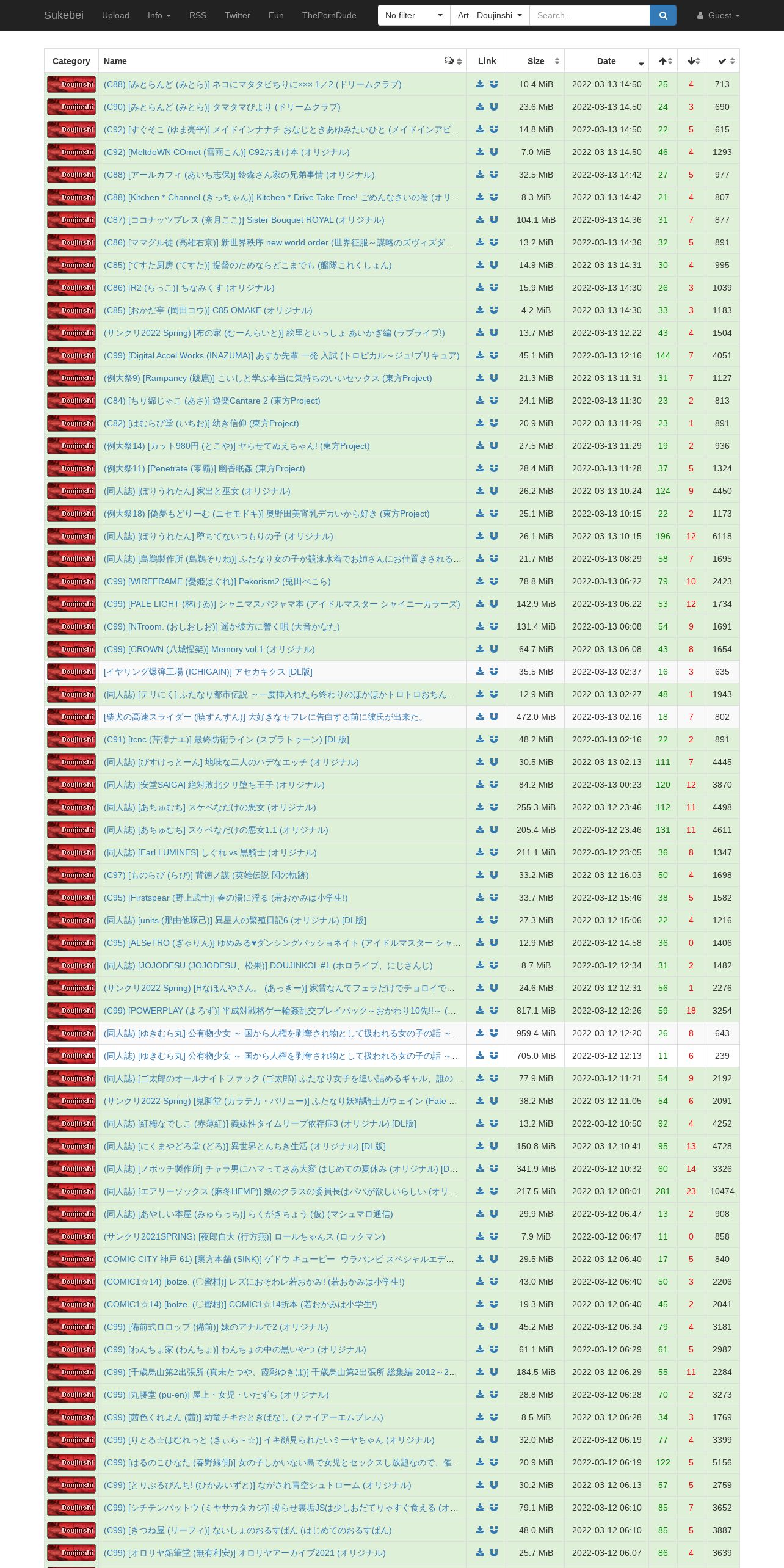Click the Doujinshi category badge on the 23.6 MiB row
Image resolution: width=784 pixels, height=1568 pixels.
pos(71,107)
